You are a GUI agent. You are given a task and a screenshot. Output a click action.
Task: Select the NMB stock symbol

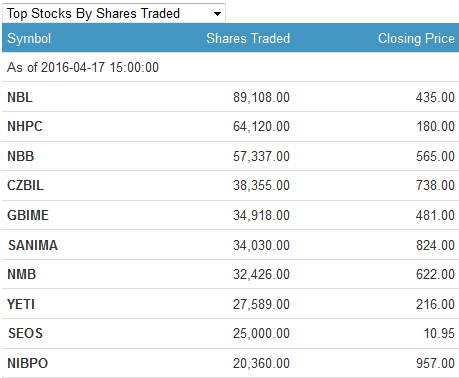[x=22, y=274]
